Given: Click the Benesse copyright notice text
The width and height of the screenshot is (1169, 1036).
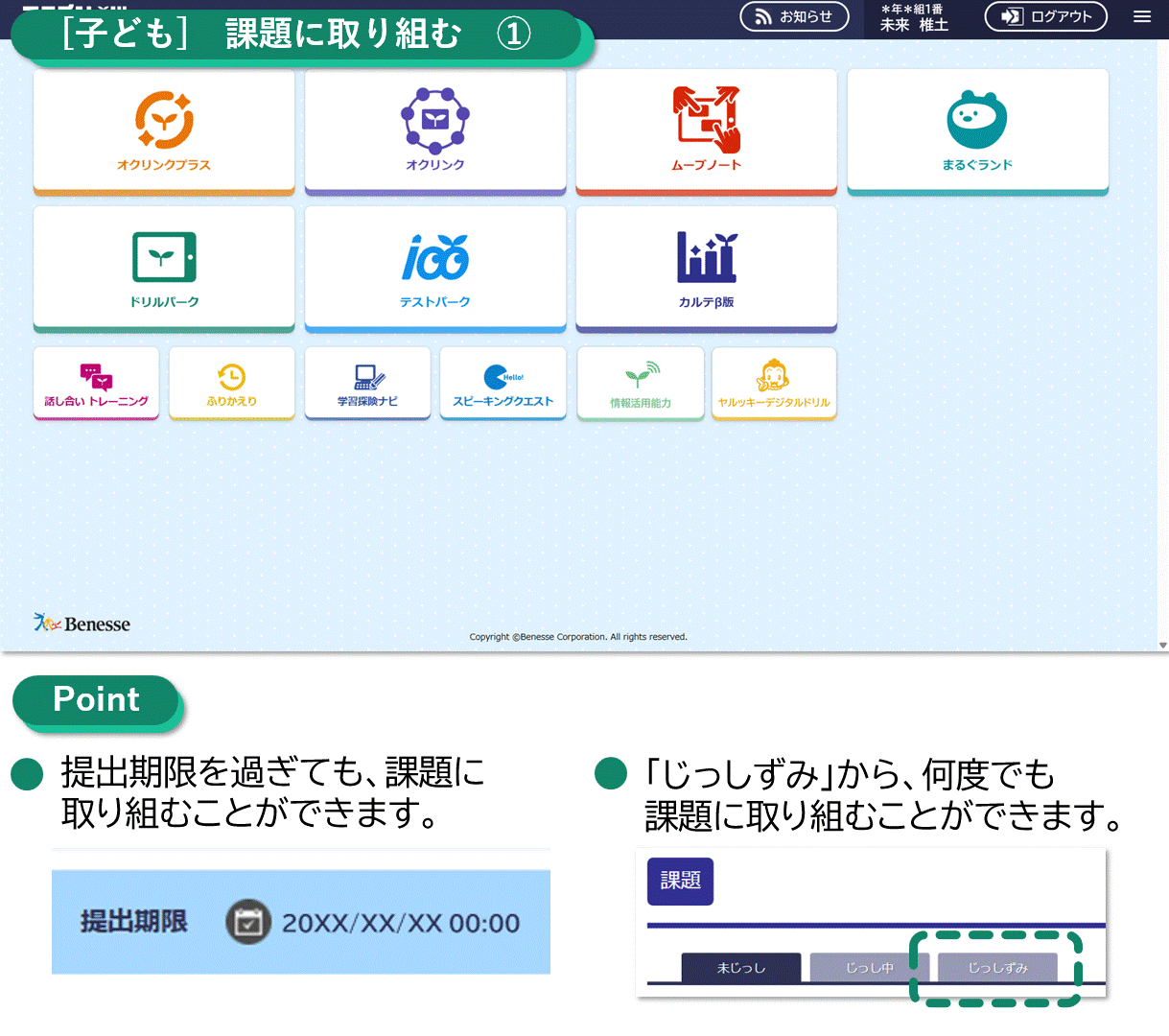Looking at the screenshot, I should click(578, 637).
